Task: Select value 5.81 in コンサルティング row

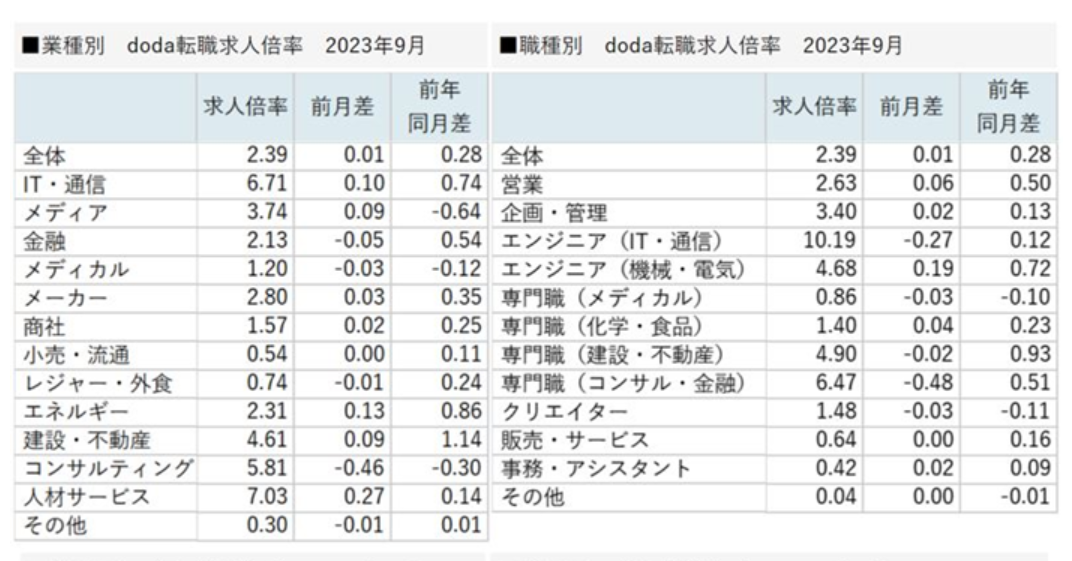Action: [267, 468]
